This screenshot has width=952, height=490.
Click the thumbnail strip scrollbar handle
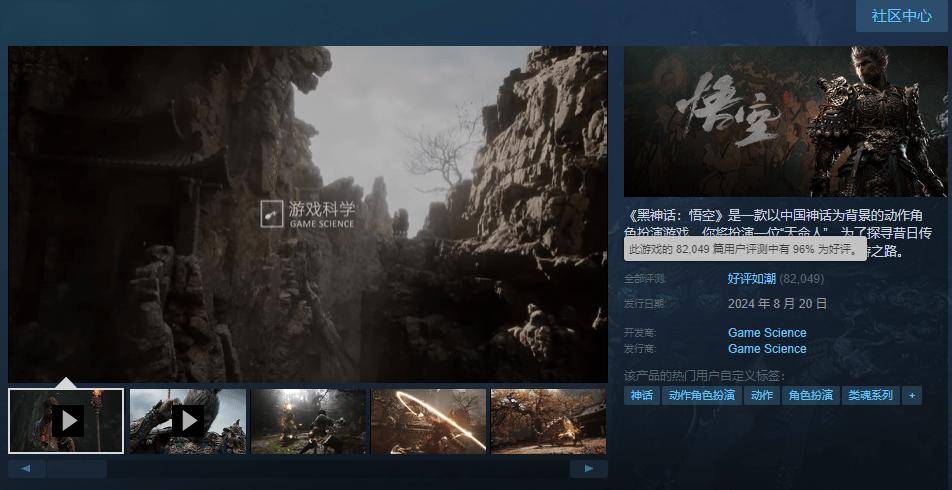click(x=77, y=469)
